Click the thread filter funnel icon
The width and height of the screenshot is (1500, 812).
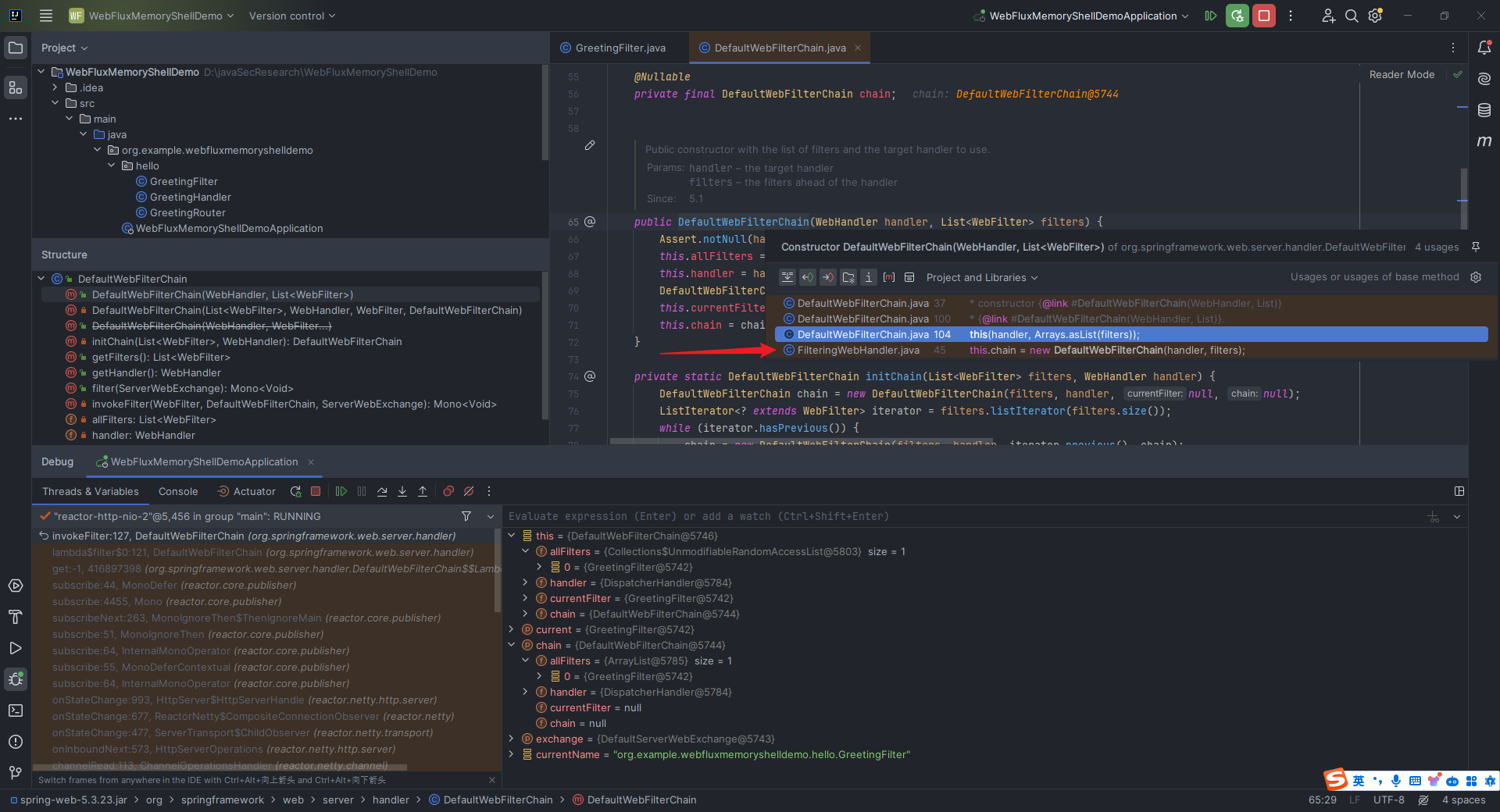point(466,516)
